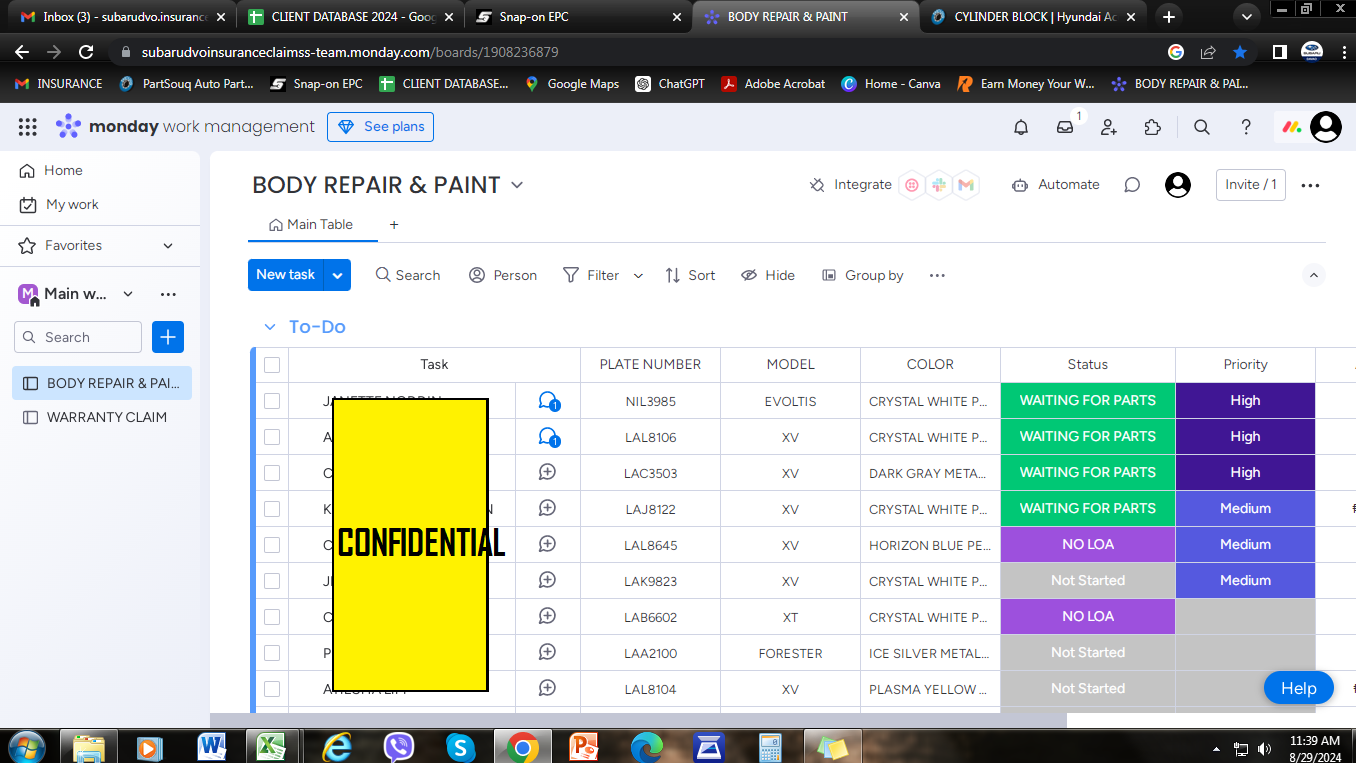Click the sidebar Search input field
This screenshot has width=1356, height=763.
click(x=78, y=337)
